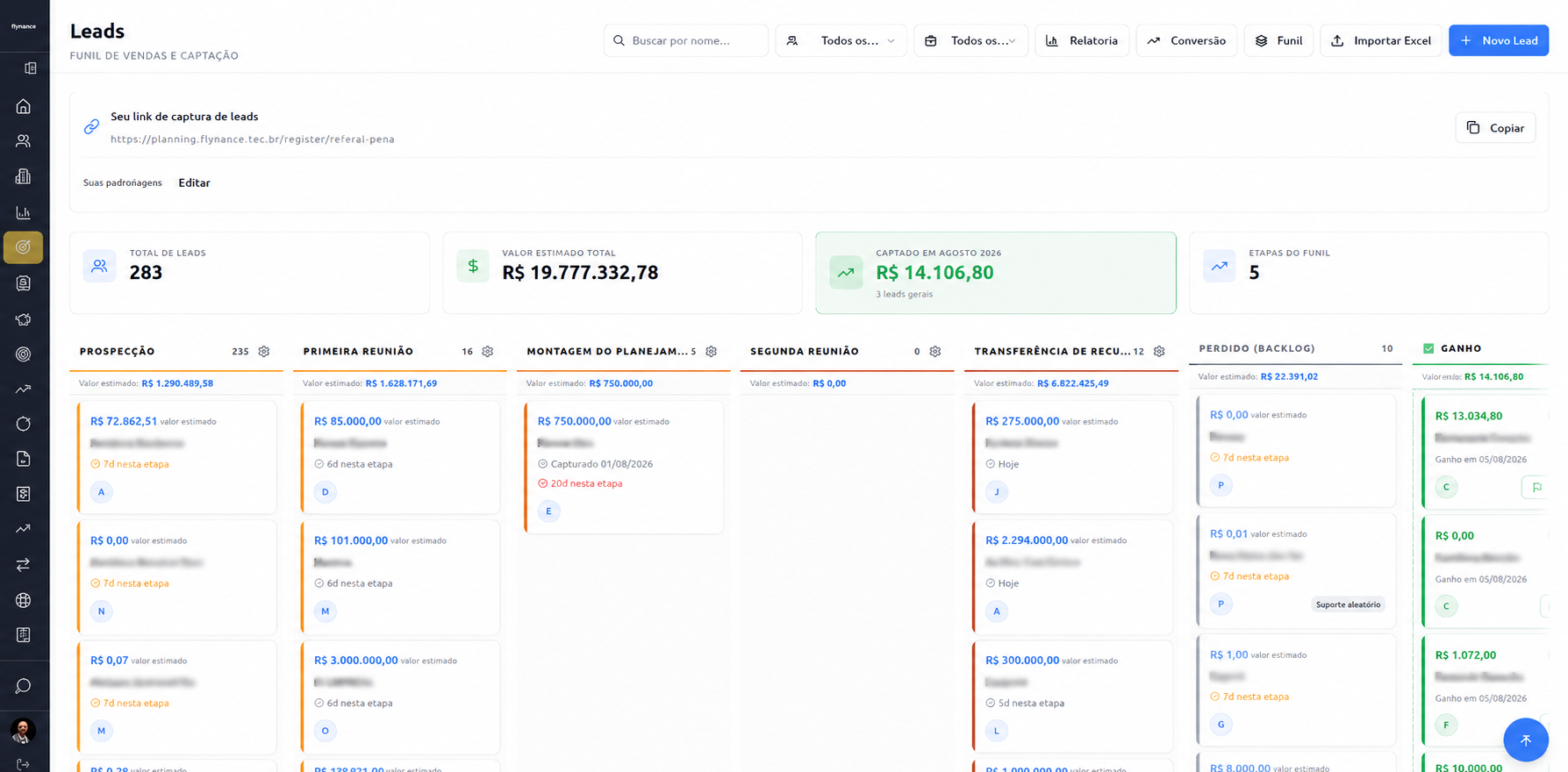The width and height of the screenshot is (1568, 772).
Task: Select the Prospecção column header
Action: [176, 351]
